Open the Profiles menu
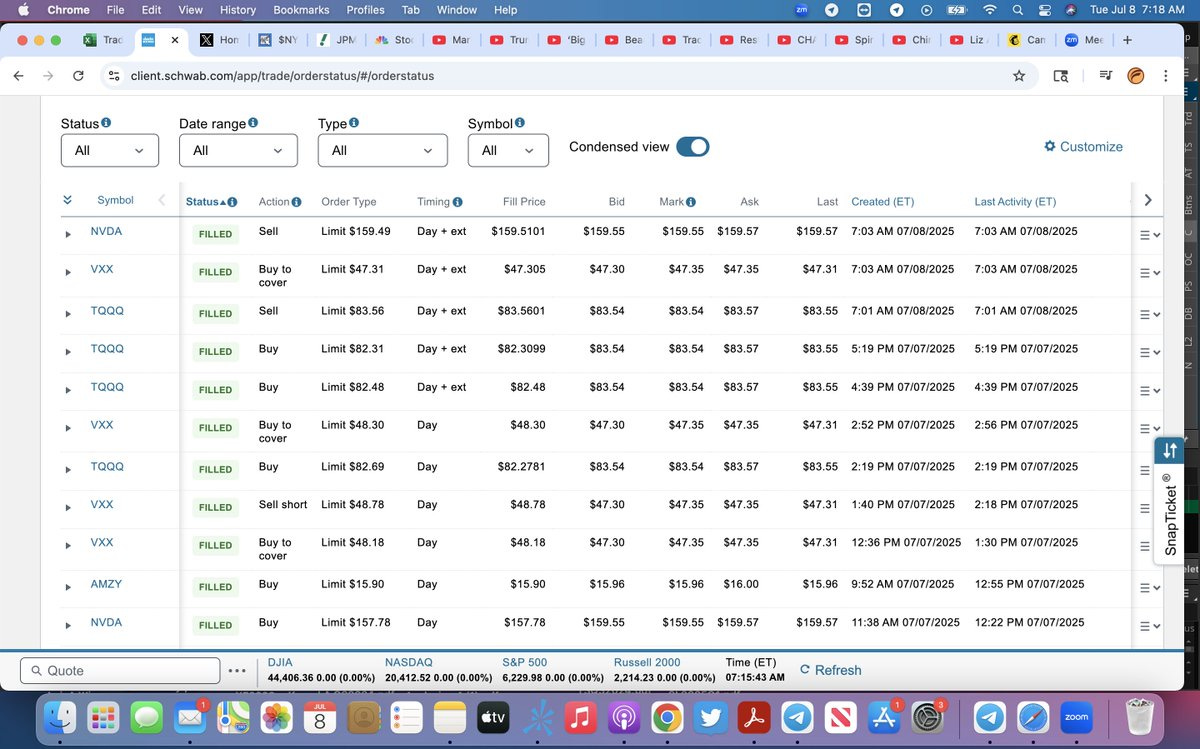 [365, 10]
